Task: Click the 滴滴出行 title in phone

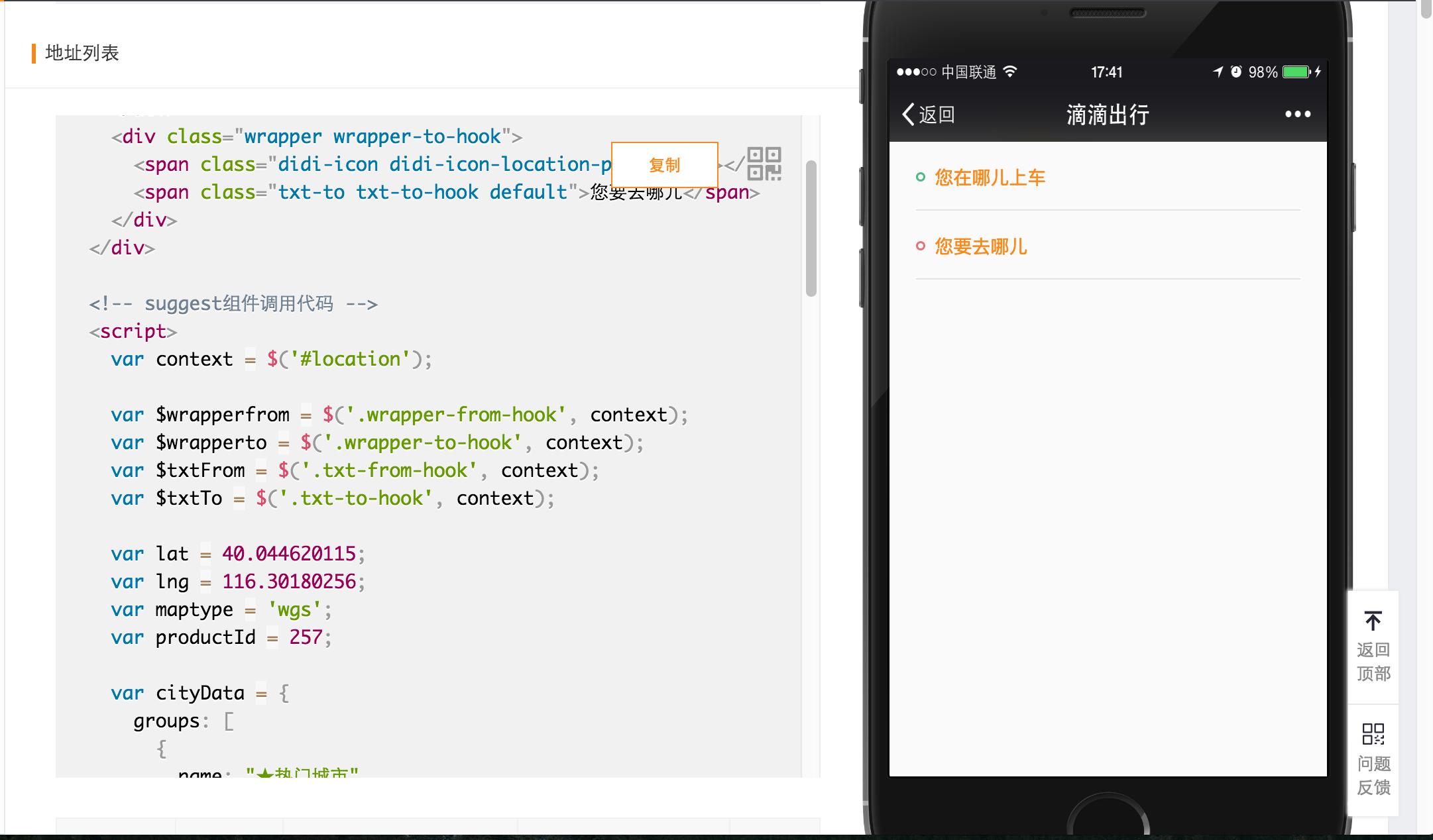Action: tap(1108, 115)
